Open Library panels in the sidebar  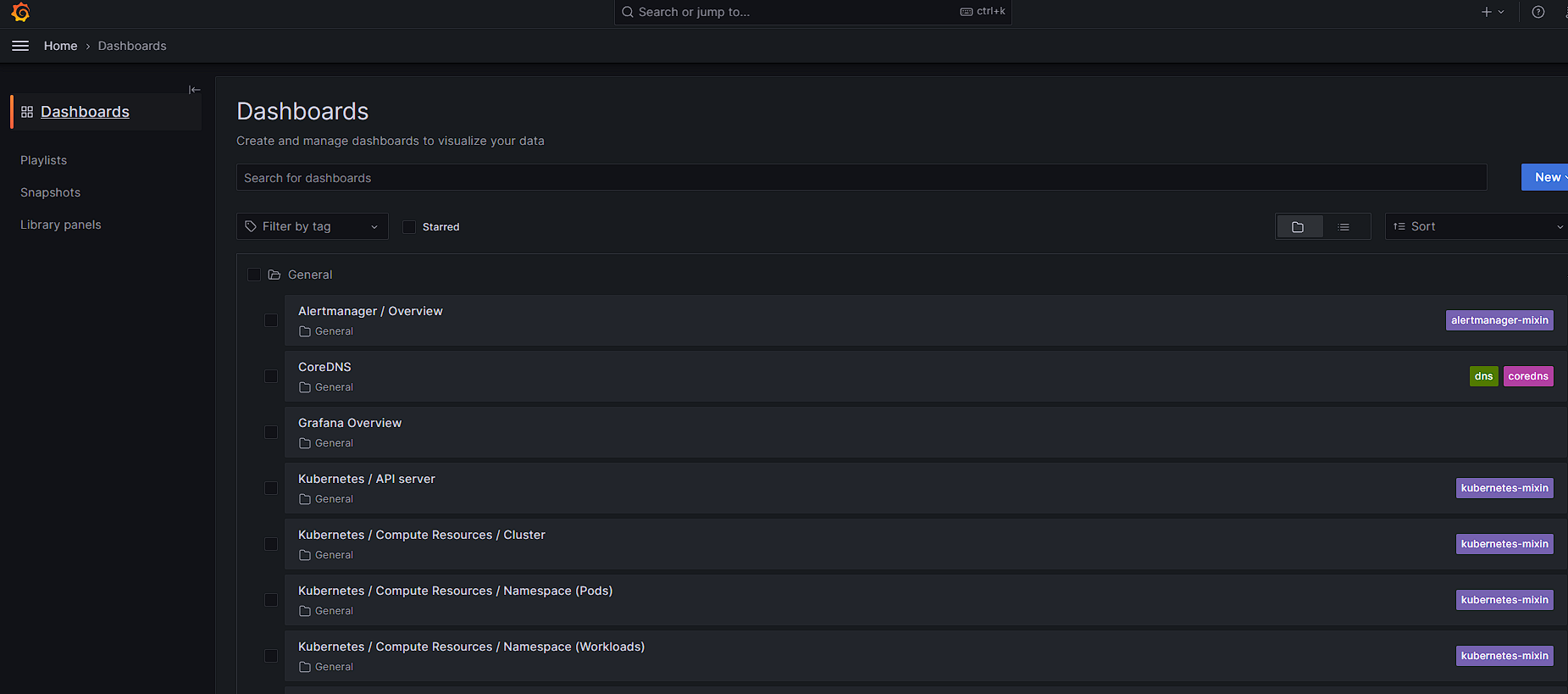[60, 225]
